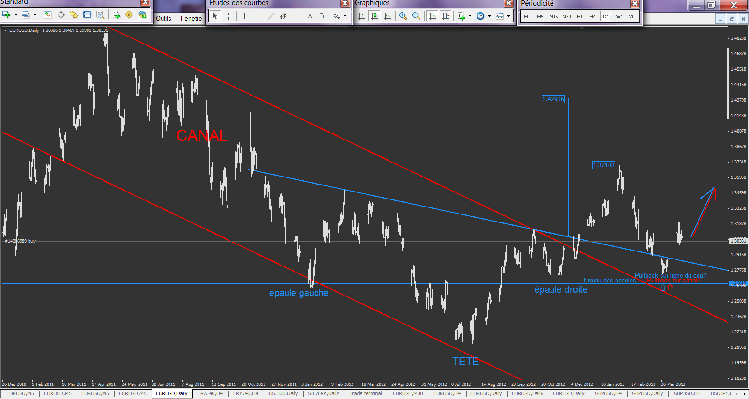Select the Equidistant Channel tool
749x399 pixels.
283,16
